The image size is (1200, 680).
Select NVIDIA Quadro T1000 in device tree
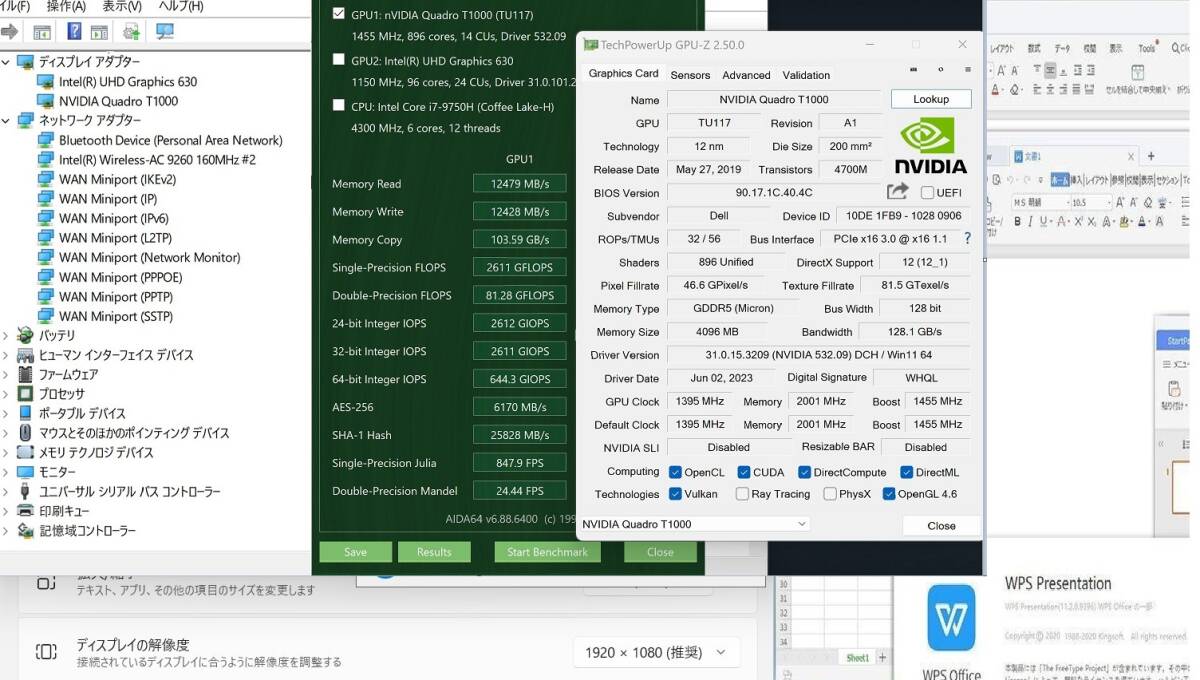118,101
